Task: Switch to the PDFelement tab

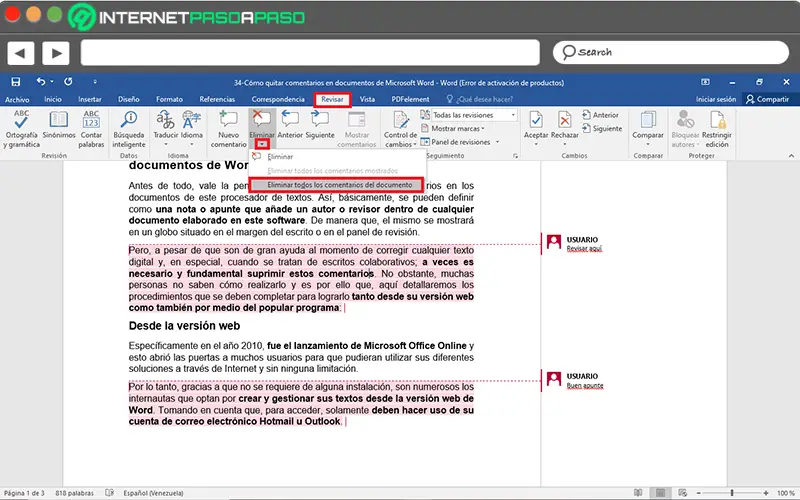Action: click(x=410, y=99)
